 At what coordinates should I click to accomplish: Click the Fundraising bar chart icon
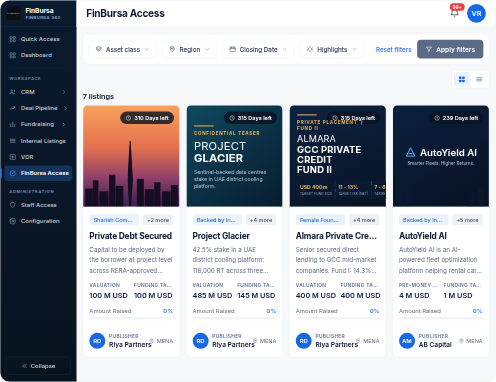click(13, 124)
